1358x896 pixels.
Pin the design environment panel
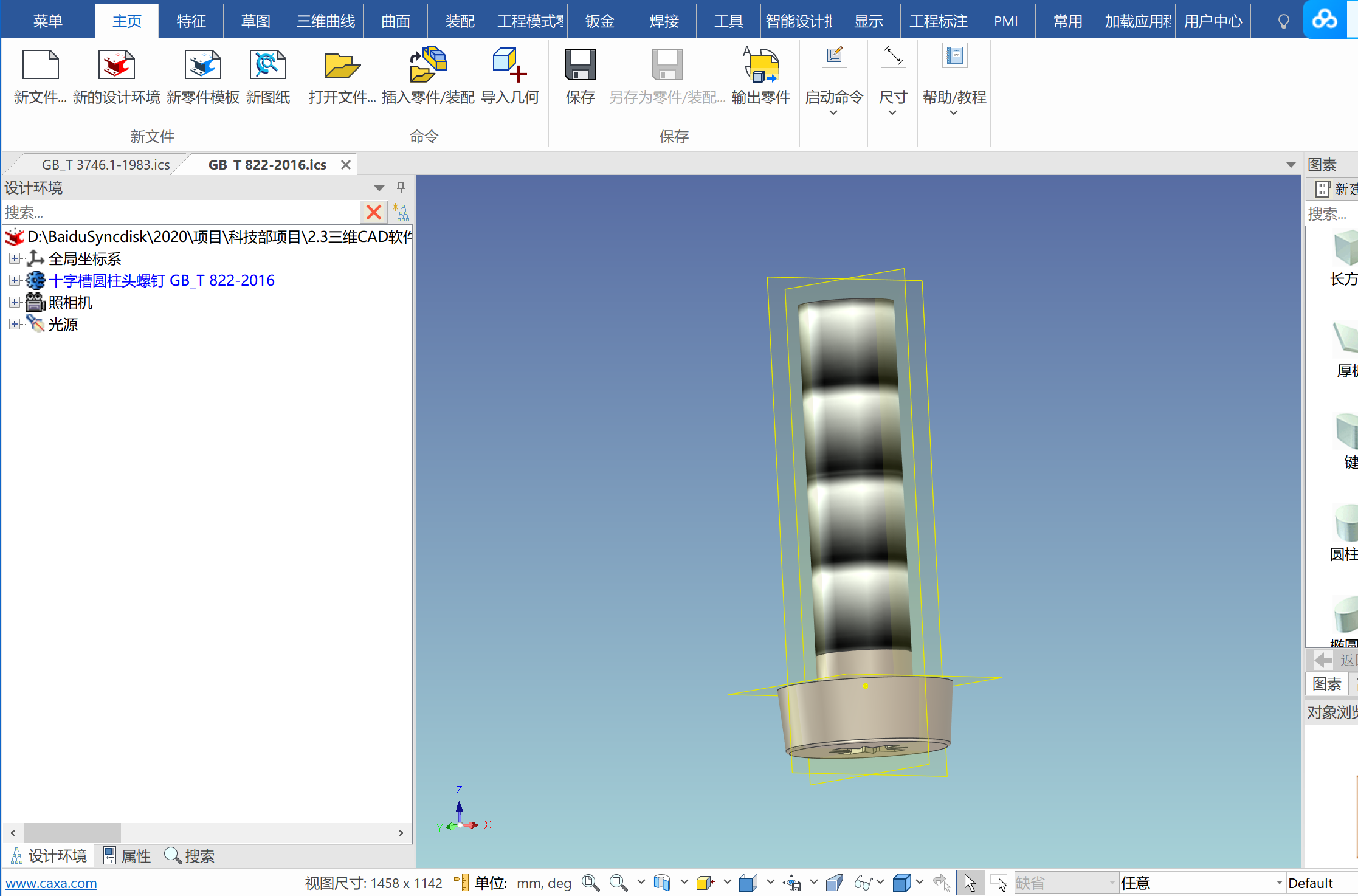[401, 187]
